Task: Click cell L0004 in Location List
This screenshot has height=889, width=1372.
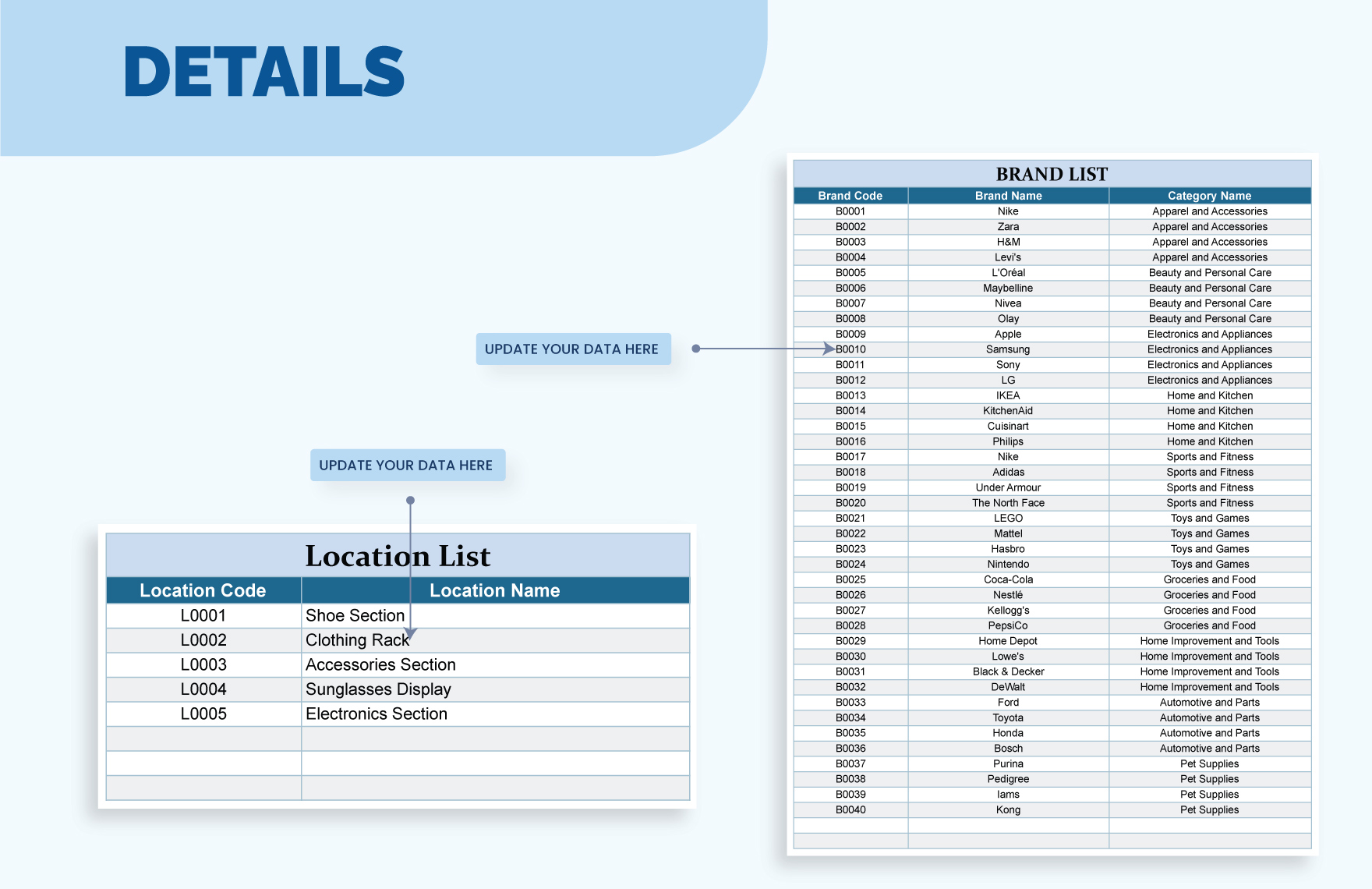Action: (x=203, y=689)
